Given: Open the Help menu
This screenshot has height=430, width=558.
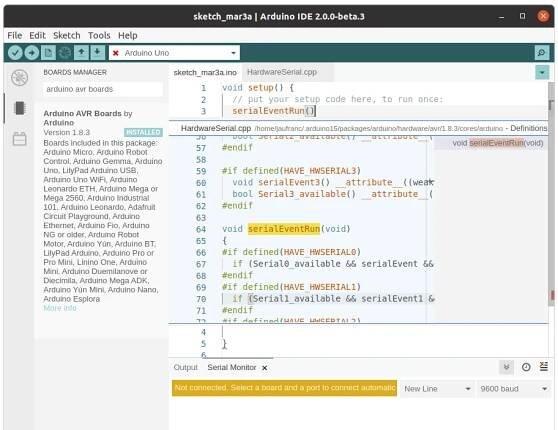Looking at the screenshot, I should 127,35.
